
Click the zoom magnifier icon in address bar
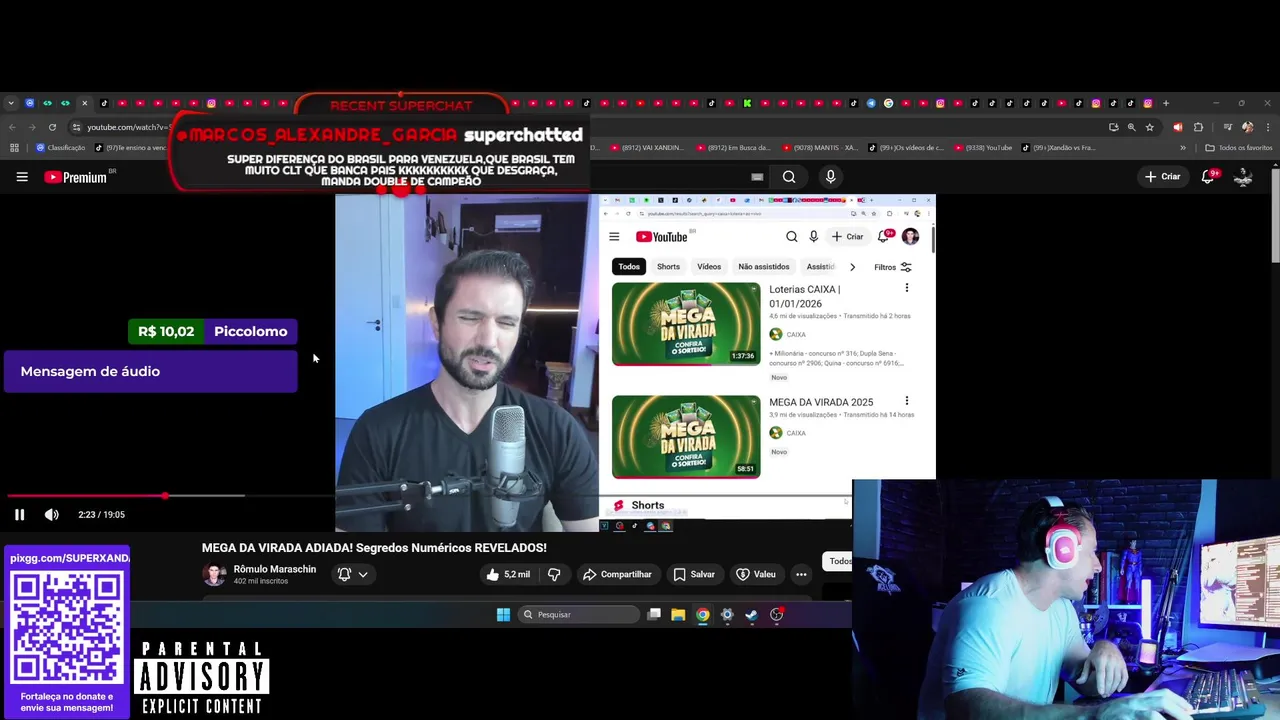1132,127
